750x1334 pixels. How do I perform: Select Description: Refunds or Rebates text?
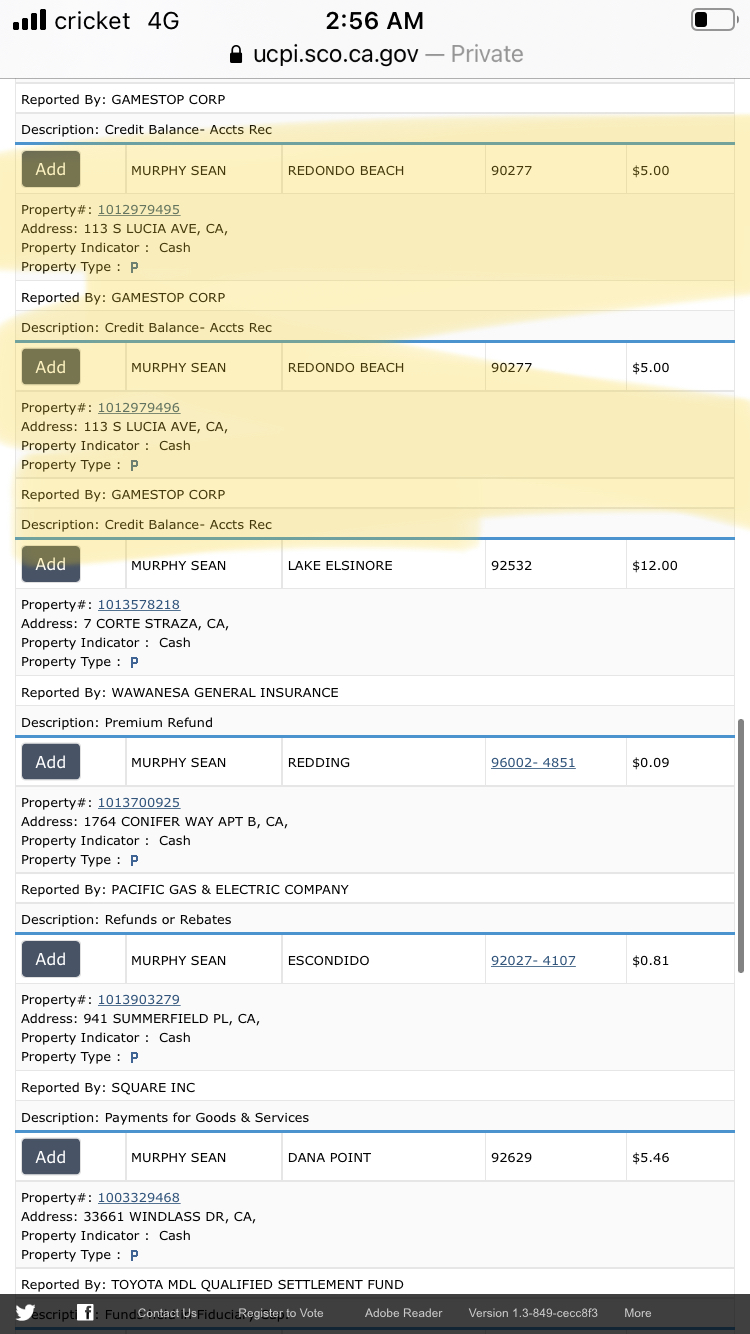pyautogui.click(x=126, y=919)
